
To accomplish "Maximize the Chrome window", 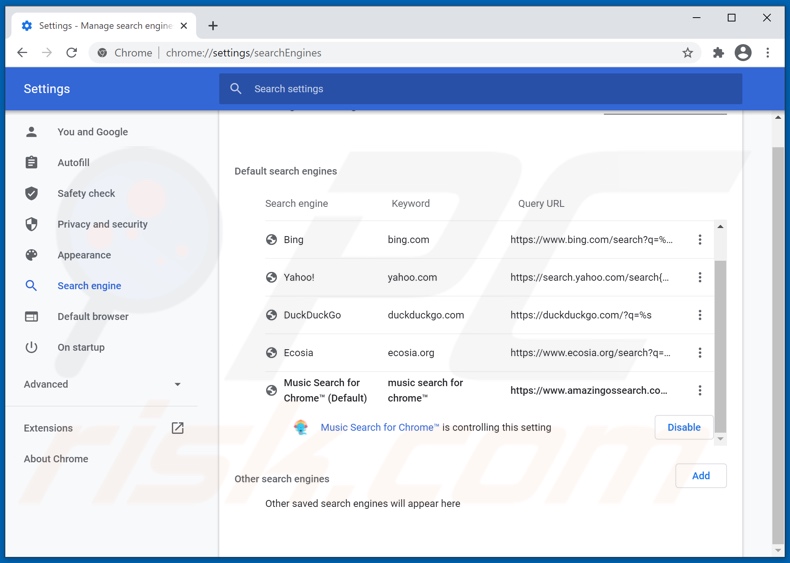I will (731, 18).
